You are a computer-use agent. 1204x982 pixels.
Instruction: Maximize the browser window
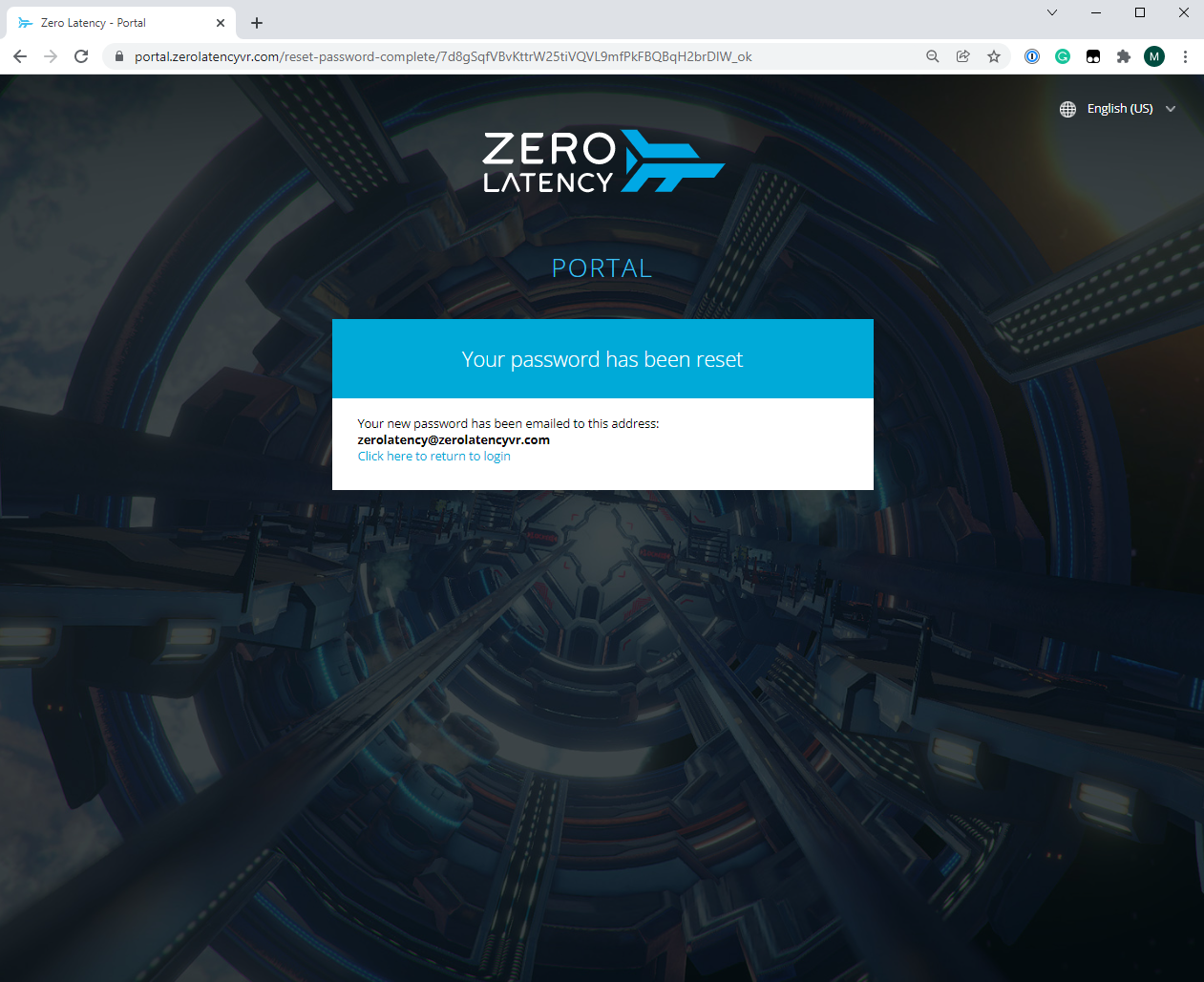[x=1140, y=12]
